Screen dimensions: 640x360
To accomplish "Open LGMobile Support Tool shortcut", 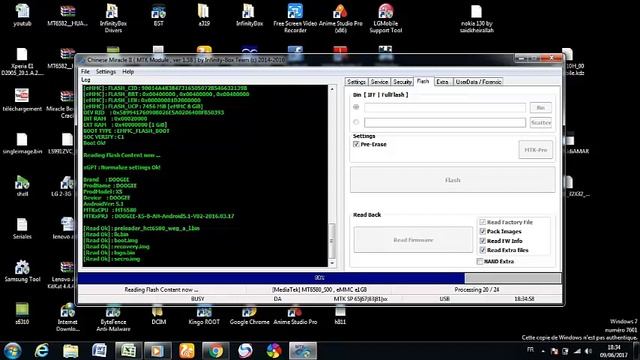I will [x=386, y=19].
